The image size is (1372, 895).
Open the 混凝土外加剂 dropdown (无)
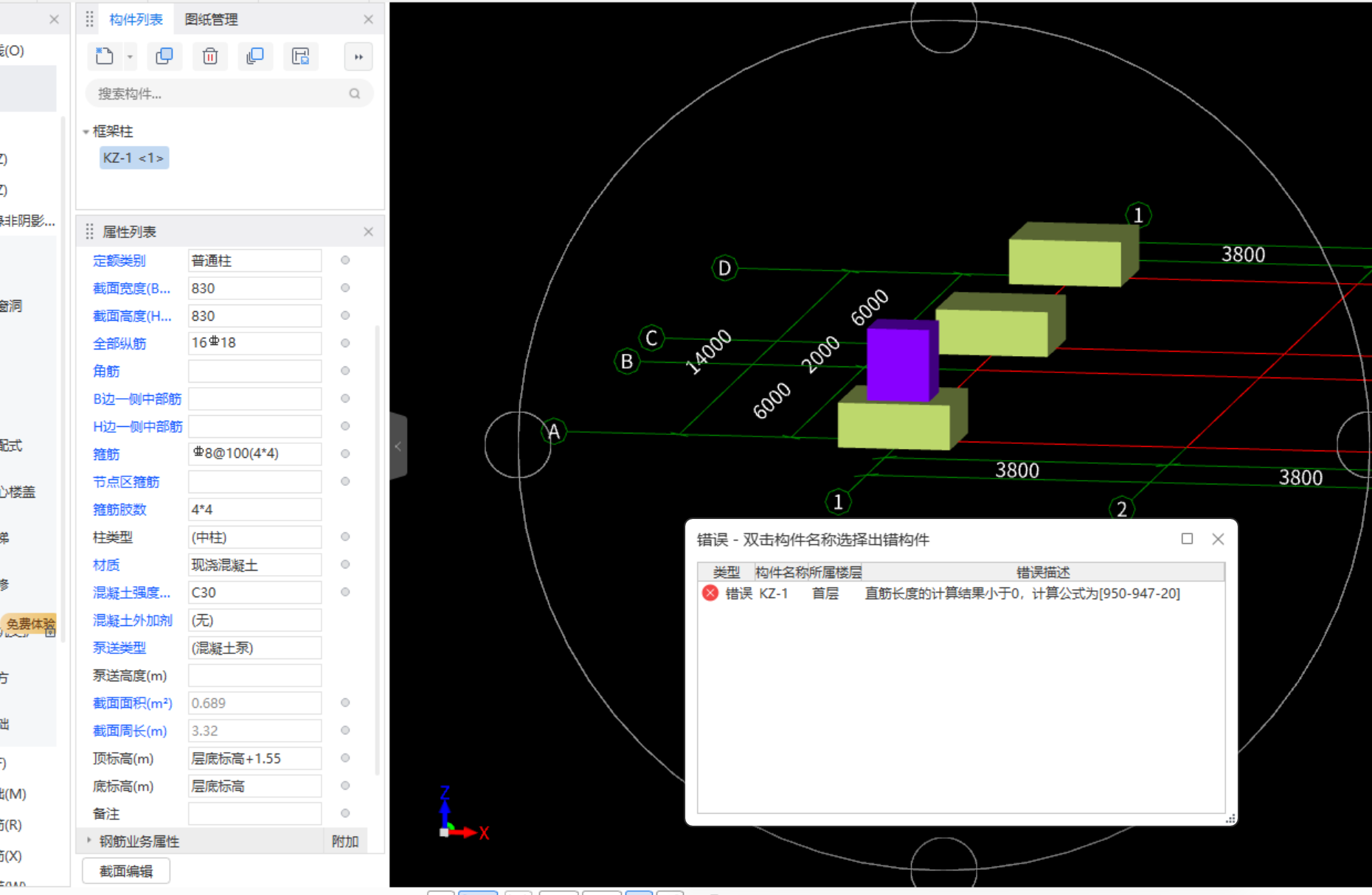click(x=254, y=620)
